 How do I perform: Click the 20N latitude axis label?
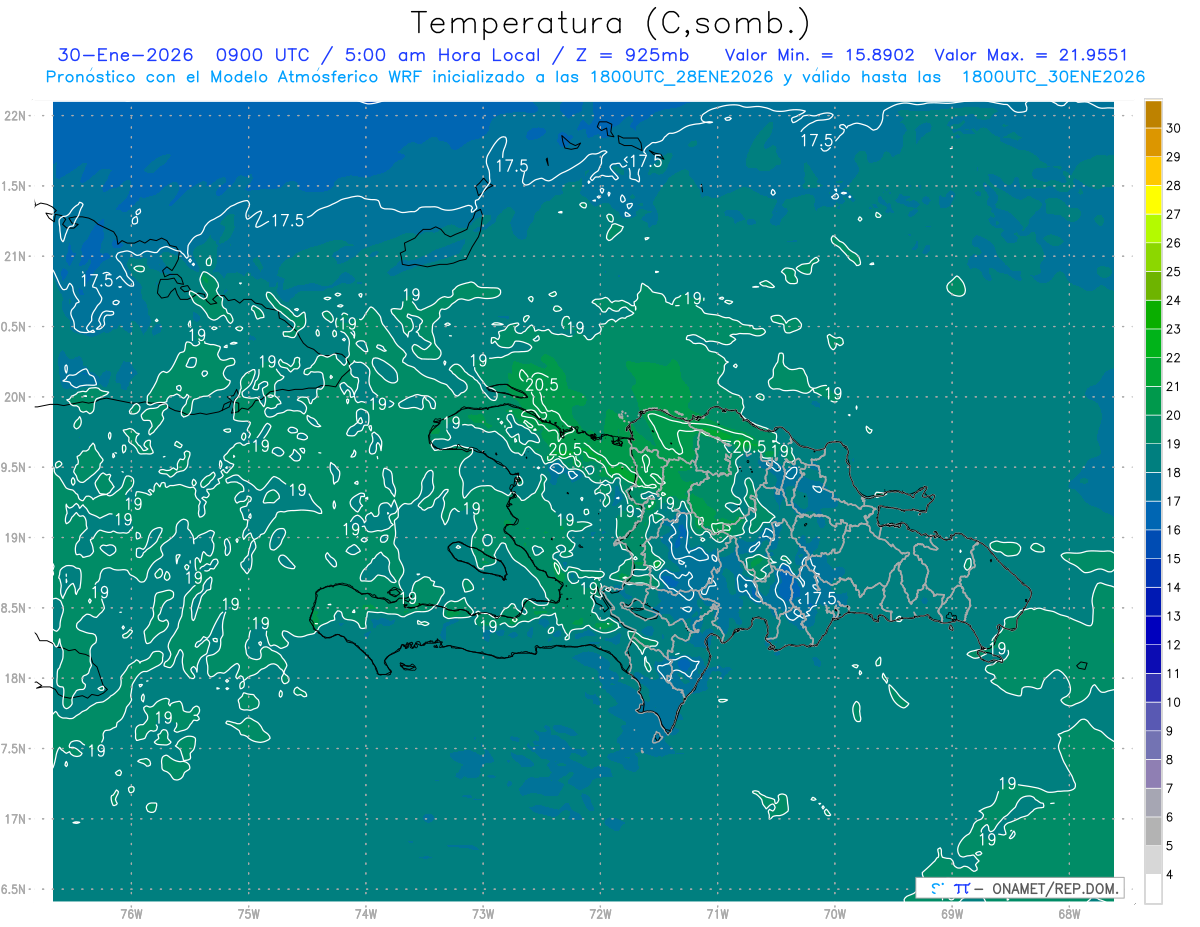[17, 397]
